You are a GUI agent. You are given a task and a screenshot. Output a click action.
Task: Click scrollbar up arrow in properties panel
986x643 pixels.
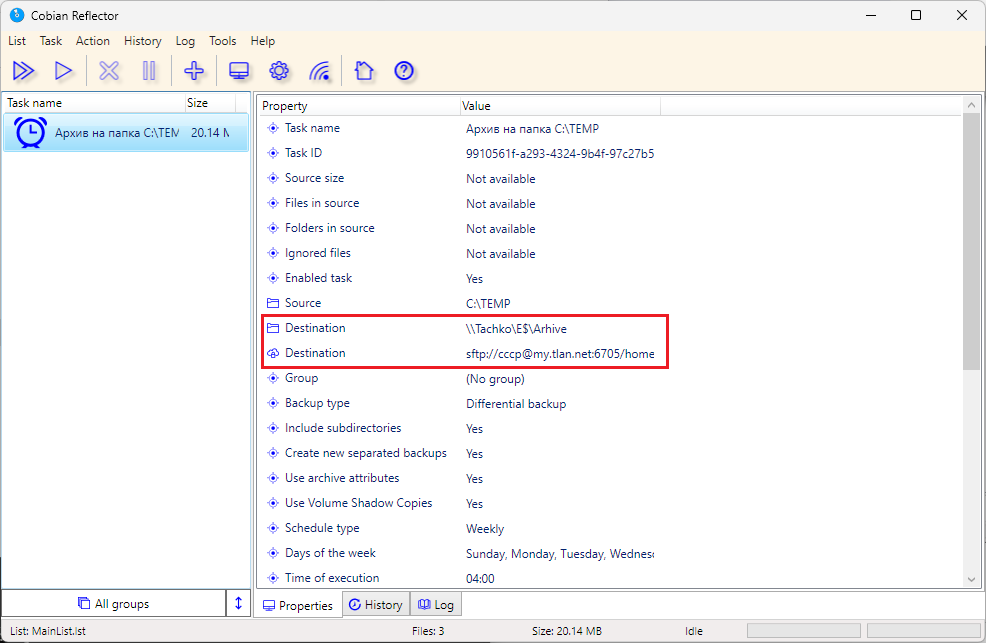(972, 105)
